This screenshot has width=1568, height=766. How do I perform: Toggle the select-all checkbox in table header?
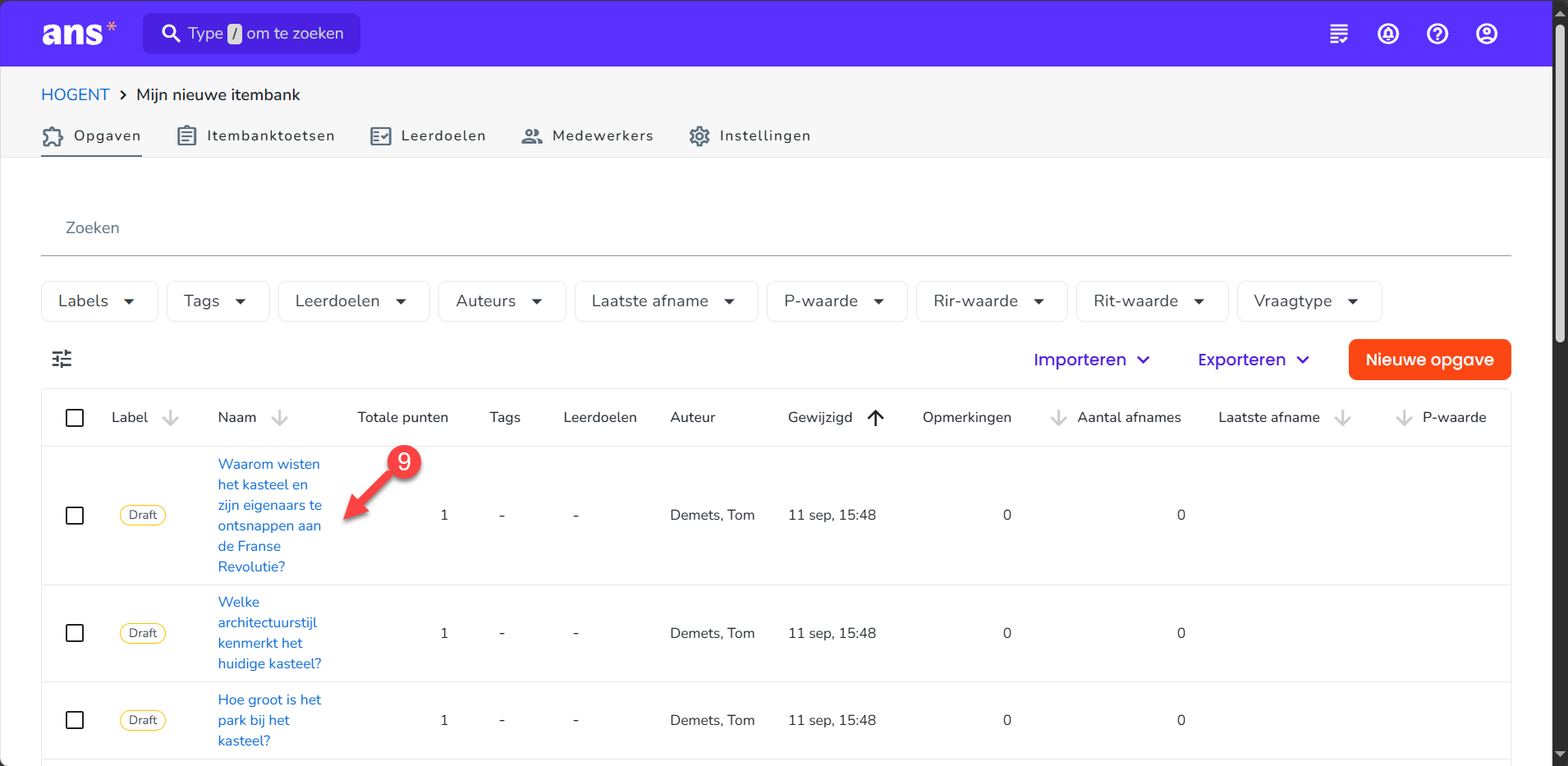click(75, 418)
